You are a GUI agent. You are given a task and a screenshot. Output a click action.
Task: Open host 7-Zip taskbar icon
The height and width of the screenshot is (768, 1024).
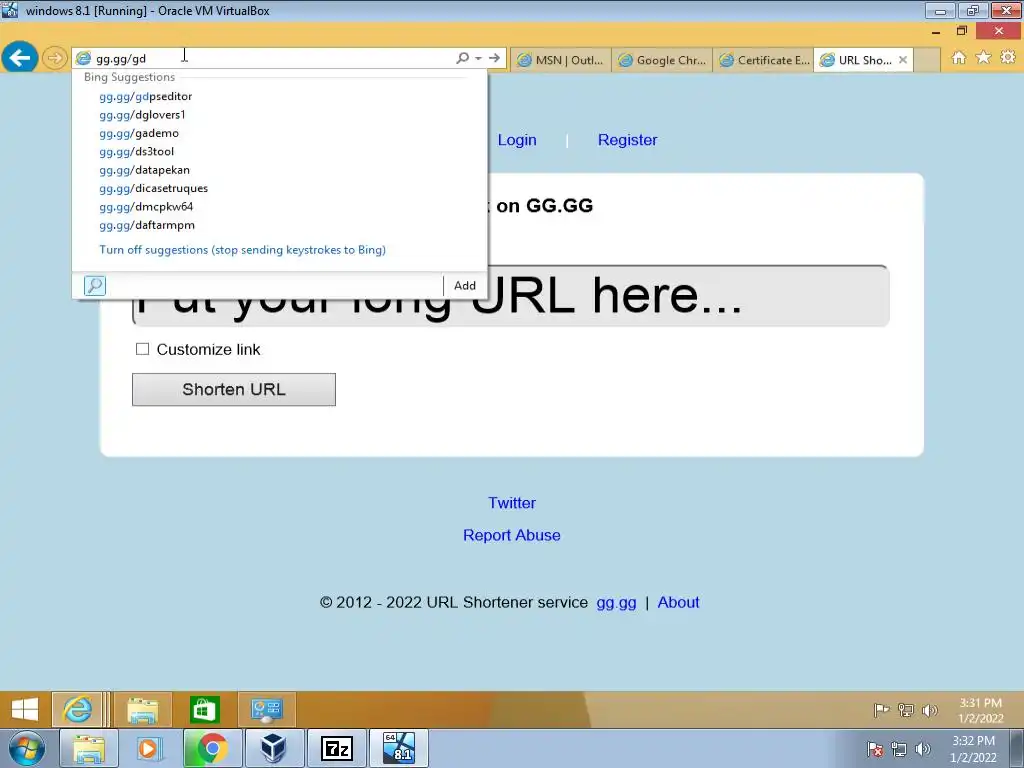tap(336, 748)
